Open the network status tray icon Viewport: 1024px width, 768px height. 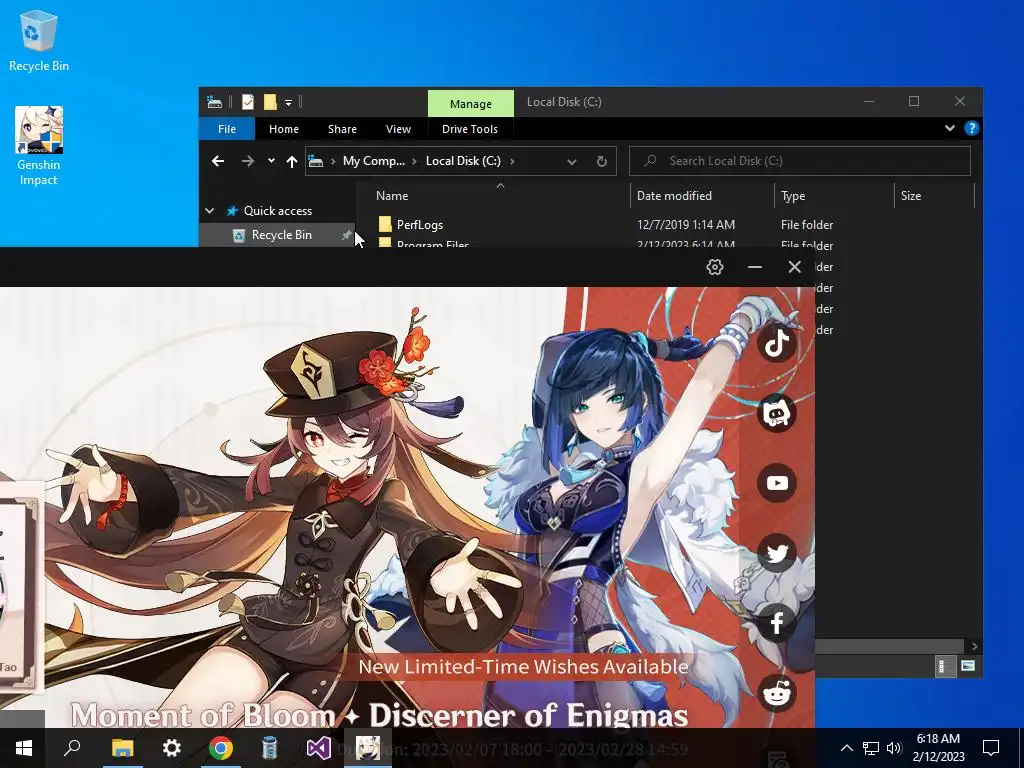point(871,748)
